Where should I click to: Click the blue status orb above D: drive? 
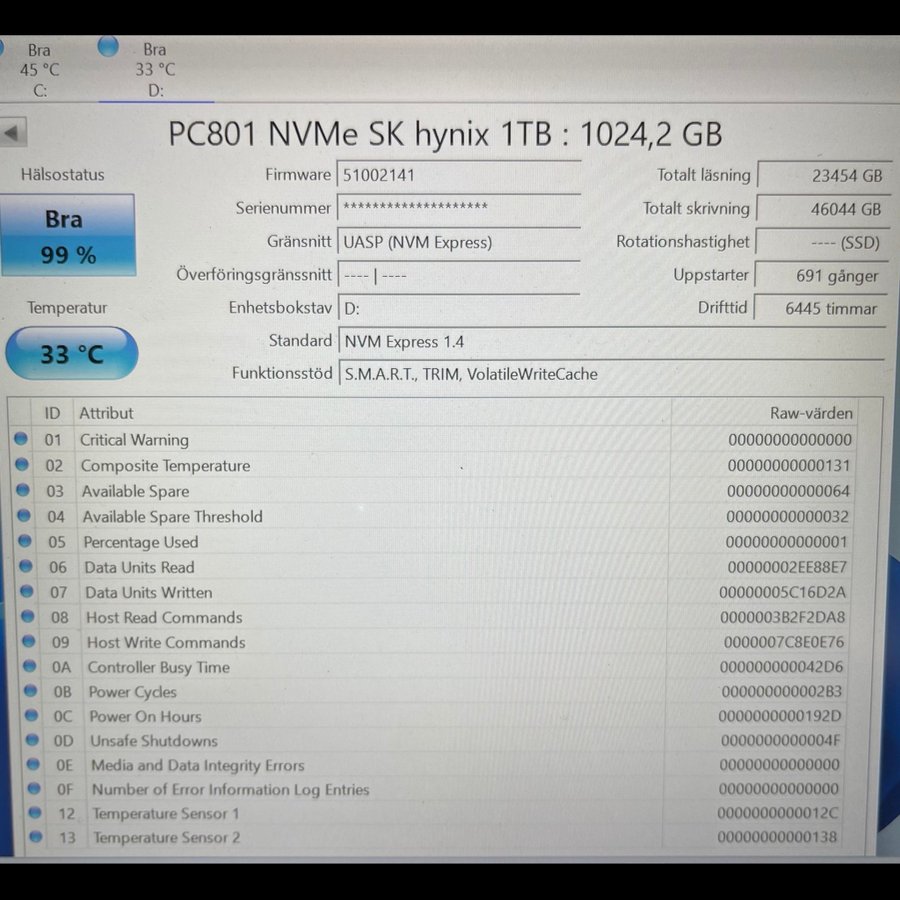108,46
